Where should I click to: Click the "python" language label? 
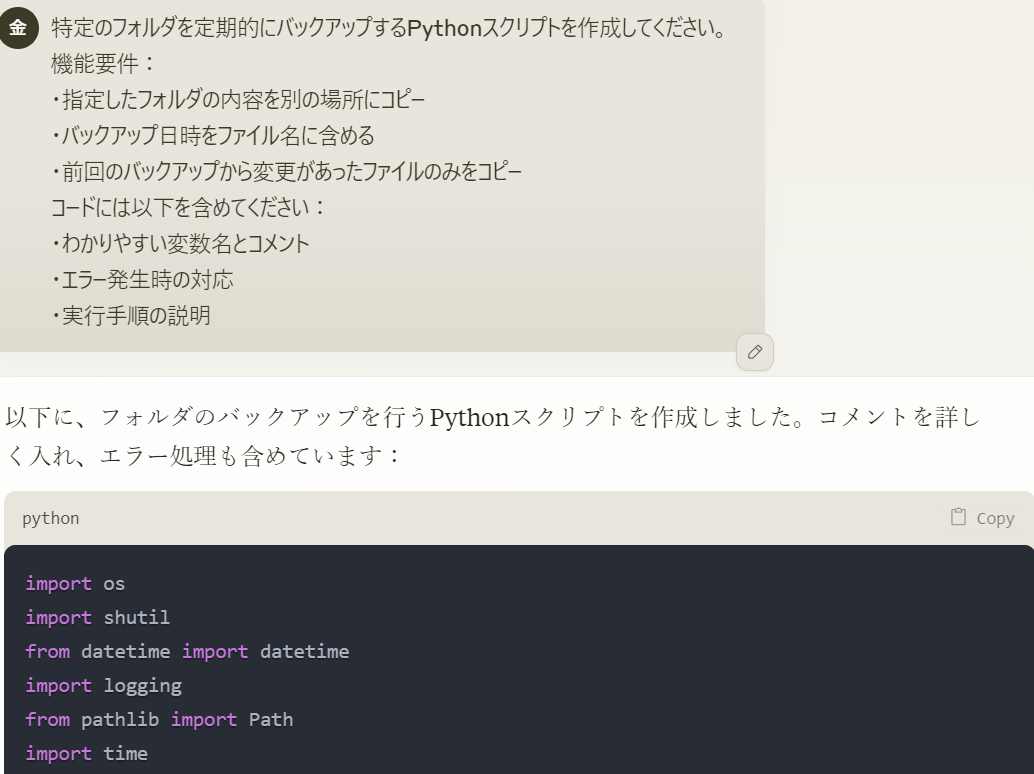click(50, 518)
